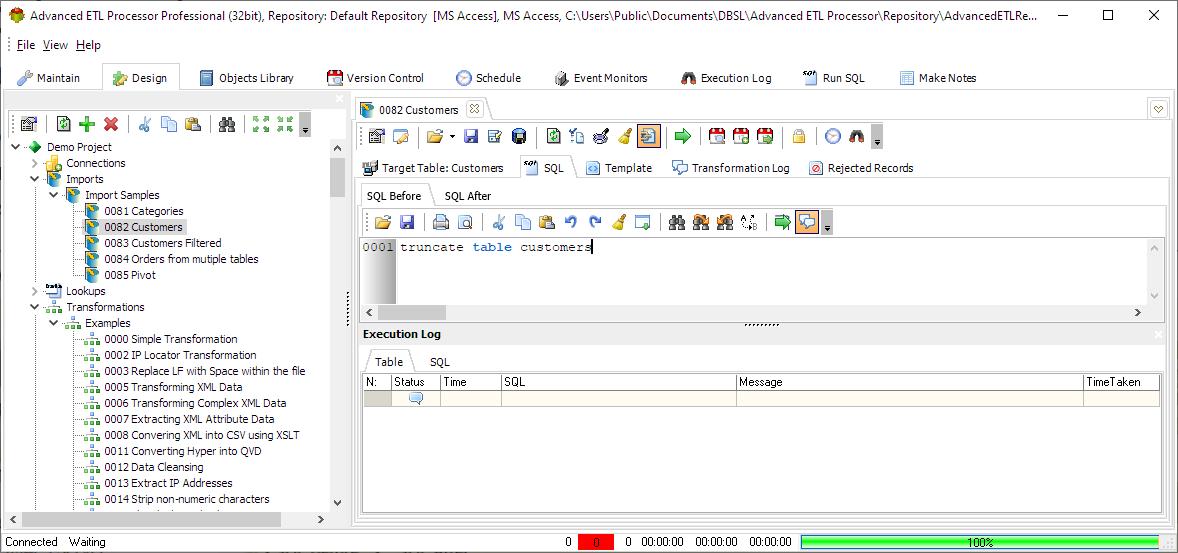Switch to Target Table: Customers tab
Viewport: 1178px width, 553px height.
(433, 168)
